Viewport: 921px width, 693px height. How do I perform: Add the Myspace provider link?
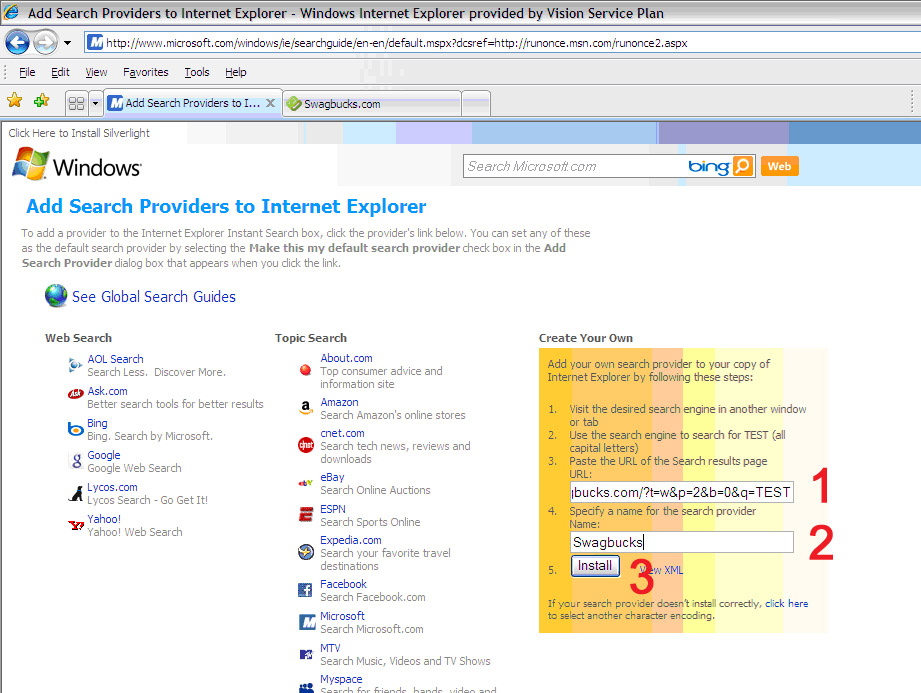point(341,679)
